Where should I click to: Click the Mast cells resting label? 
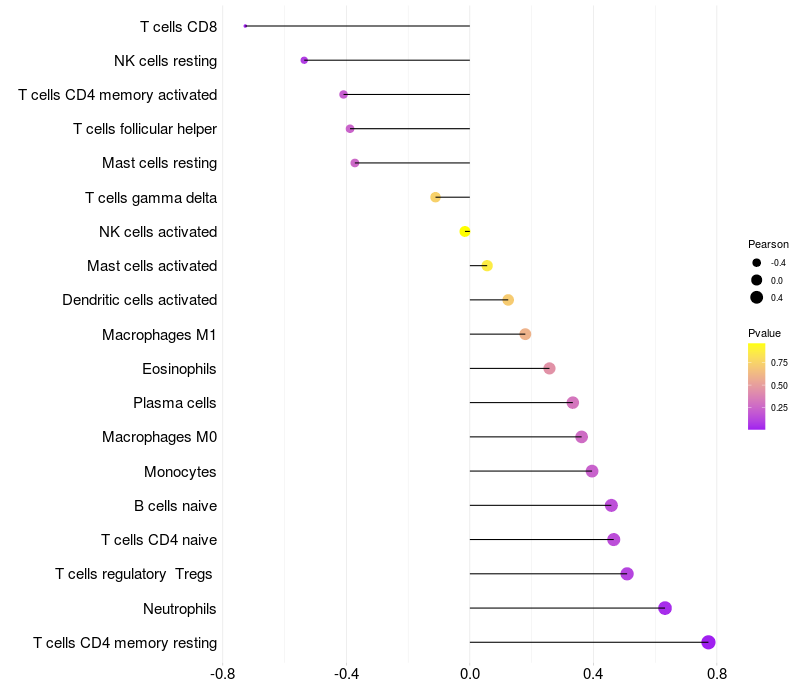pyautogui.click(x=159, y=163)
